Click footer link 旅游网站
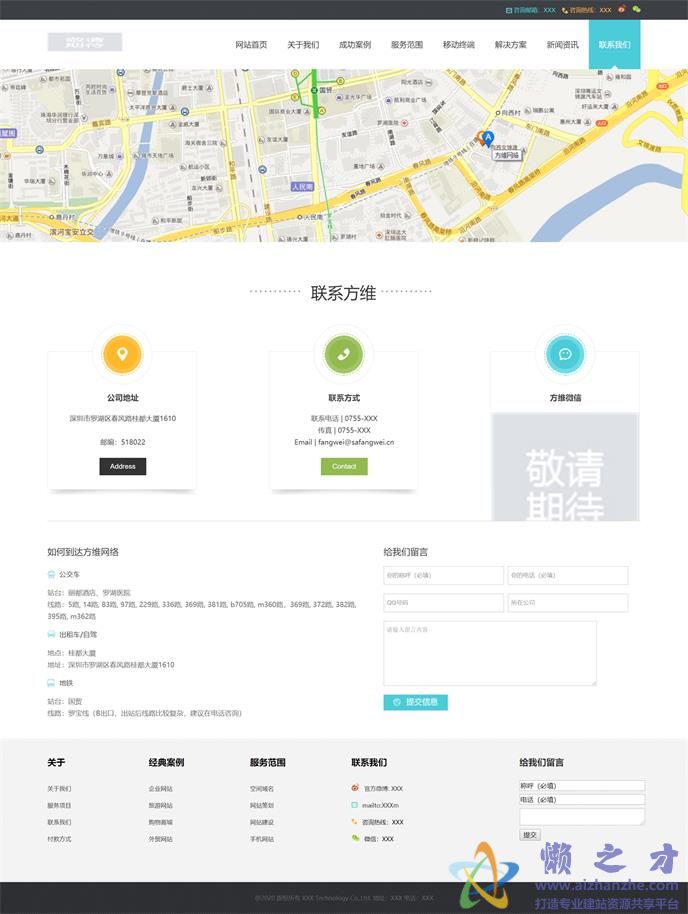 tap(160, 806)
